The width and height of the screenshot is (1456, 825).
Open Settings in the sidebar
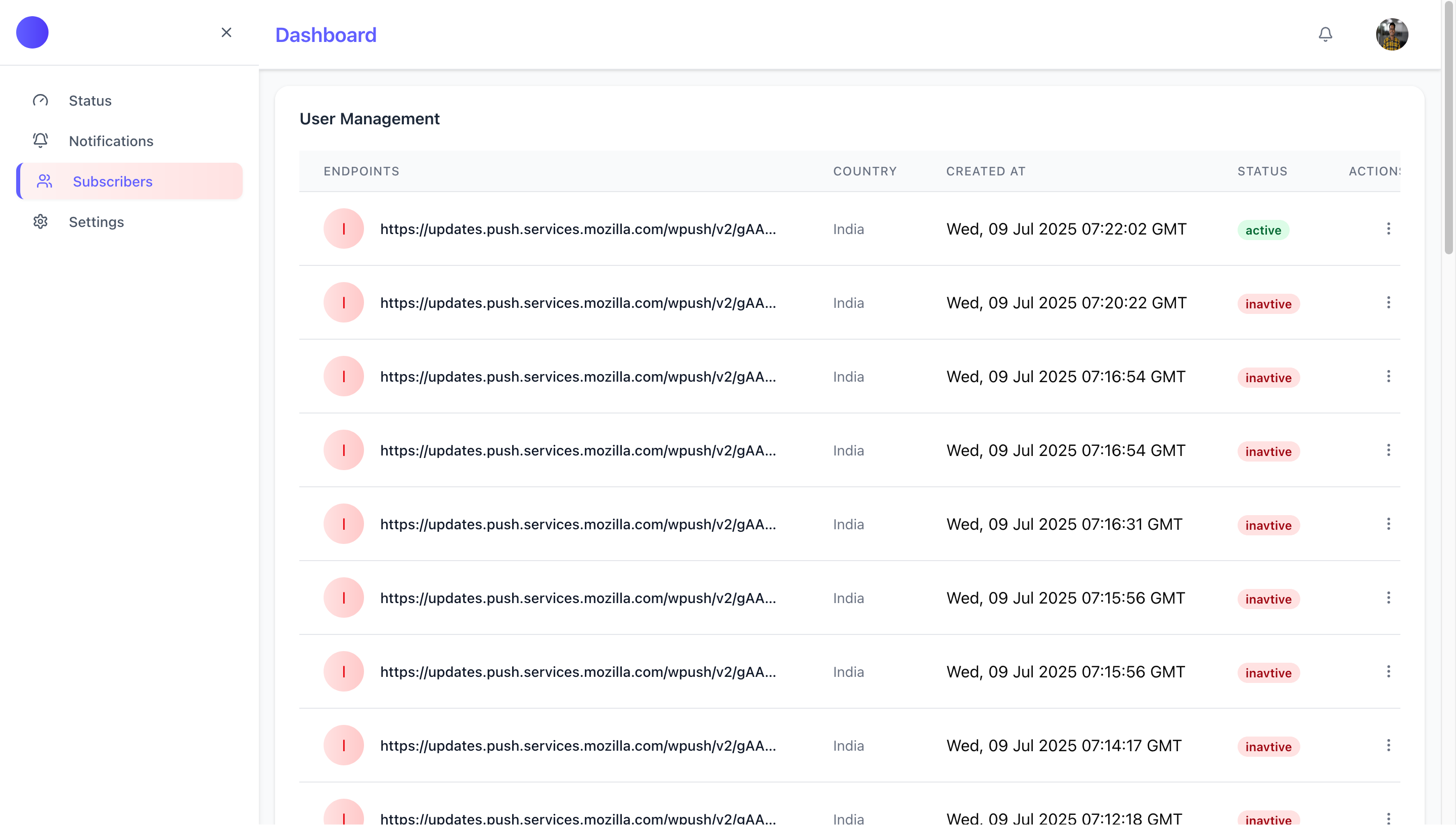[129, 222]
